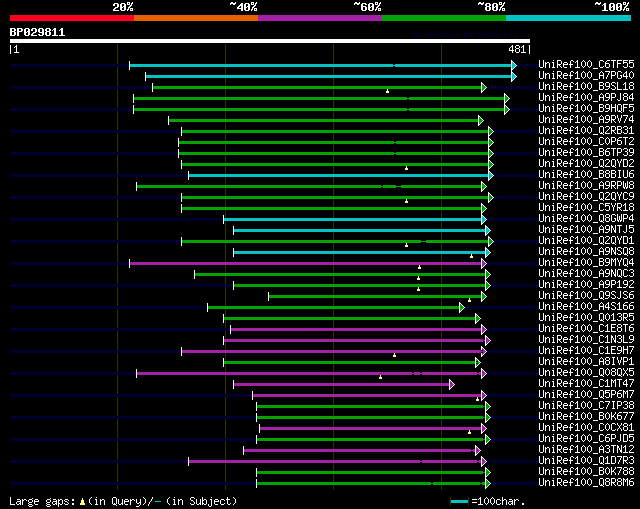Select the UniRef100_A9P192 label

(586, 285)
